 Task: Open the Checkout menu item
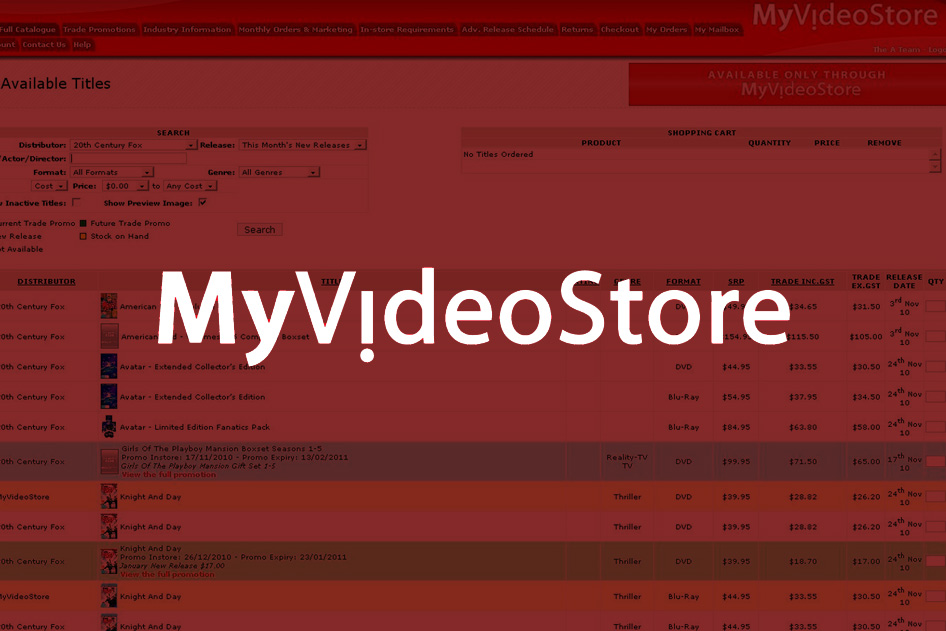(x=619, y=30)
